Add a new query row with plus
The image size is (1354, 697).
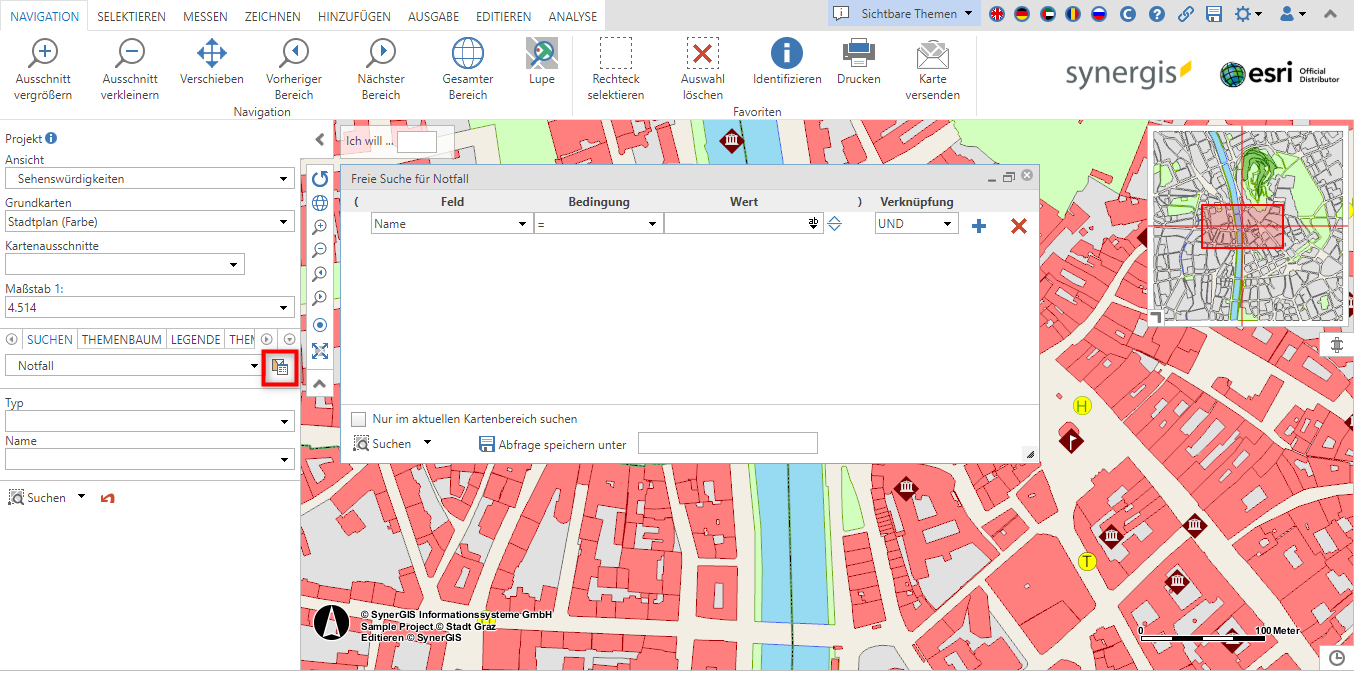pos(978,225)
